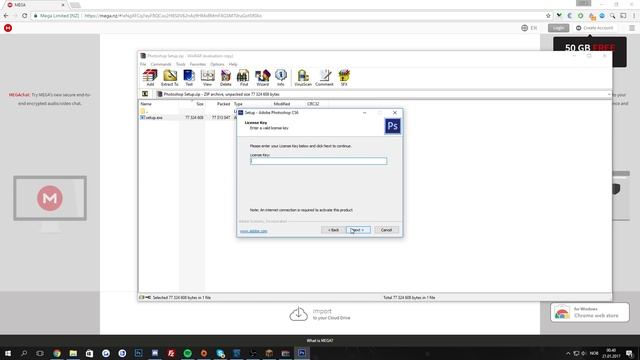The height and width of the screenshot is (360, 640).
Task: Change MEGA language via EN globe
Action: click(x=529, y=28)
